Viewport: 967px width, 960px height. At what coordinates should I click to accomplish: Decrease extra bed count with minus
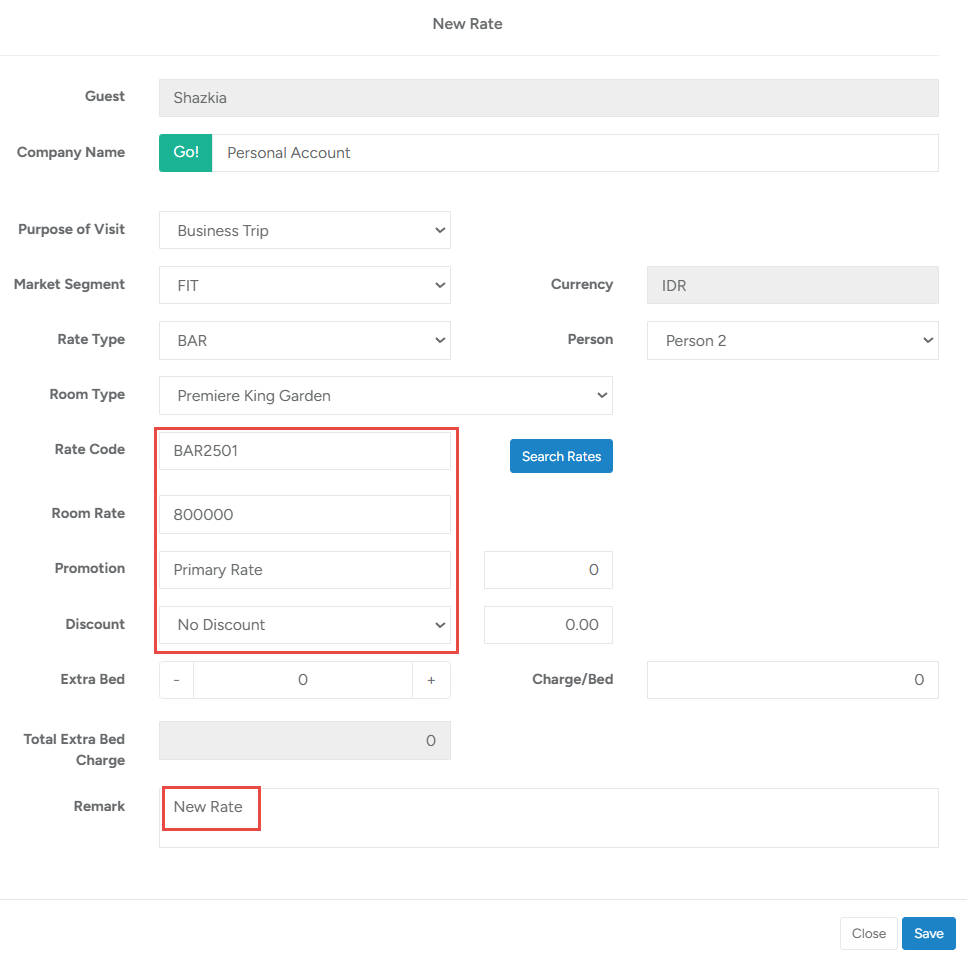(177, 680)
